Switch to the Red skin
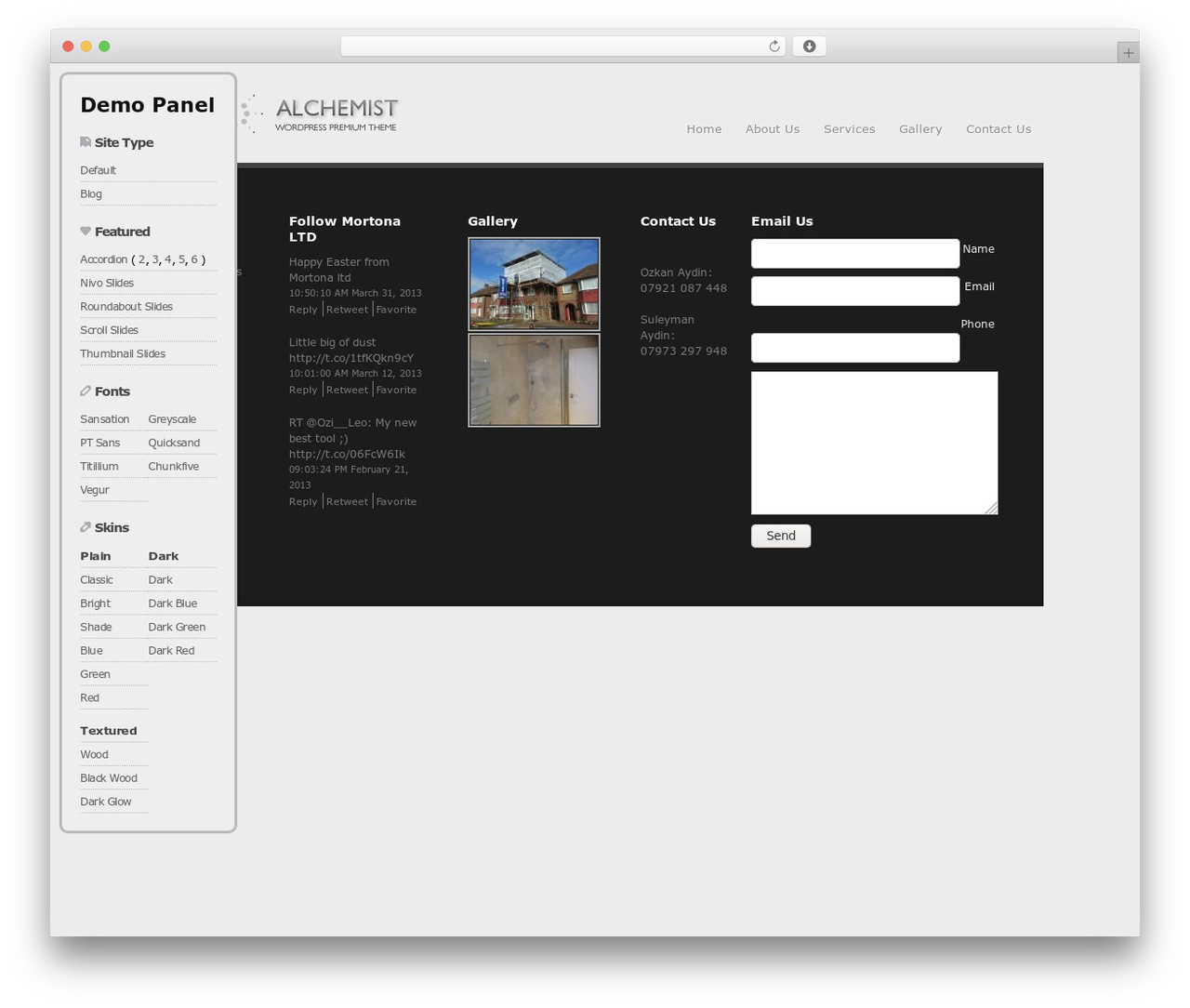Viewport: 1190px width, 1008px height. (89, 698)
